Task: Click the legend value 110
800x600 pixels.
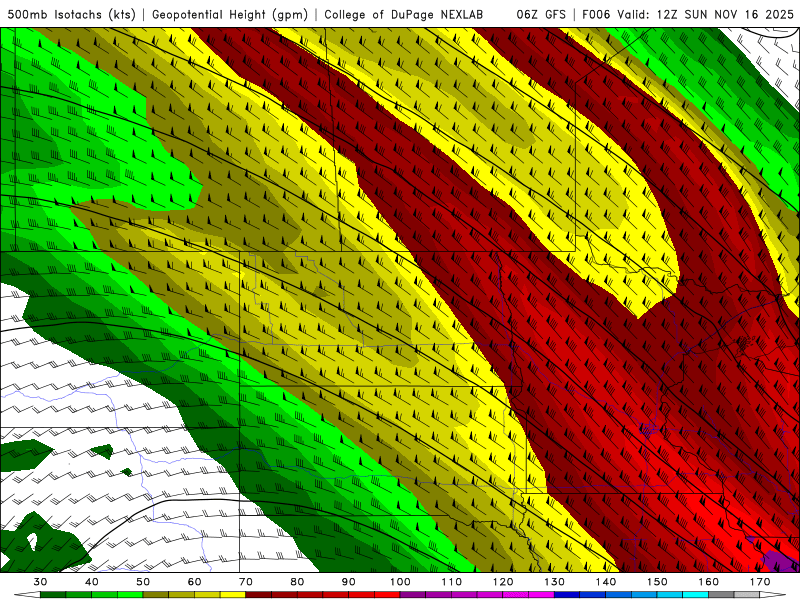Action: (x=452, y=582)
